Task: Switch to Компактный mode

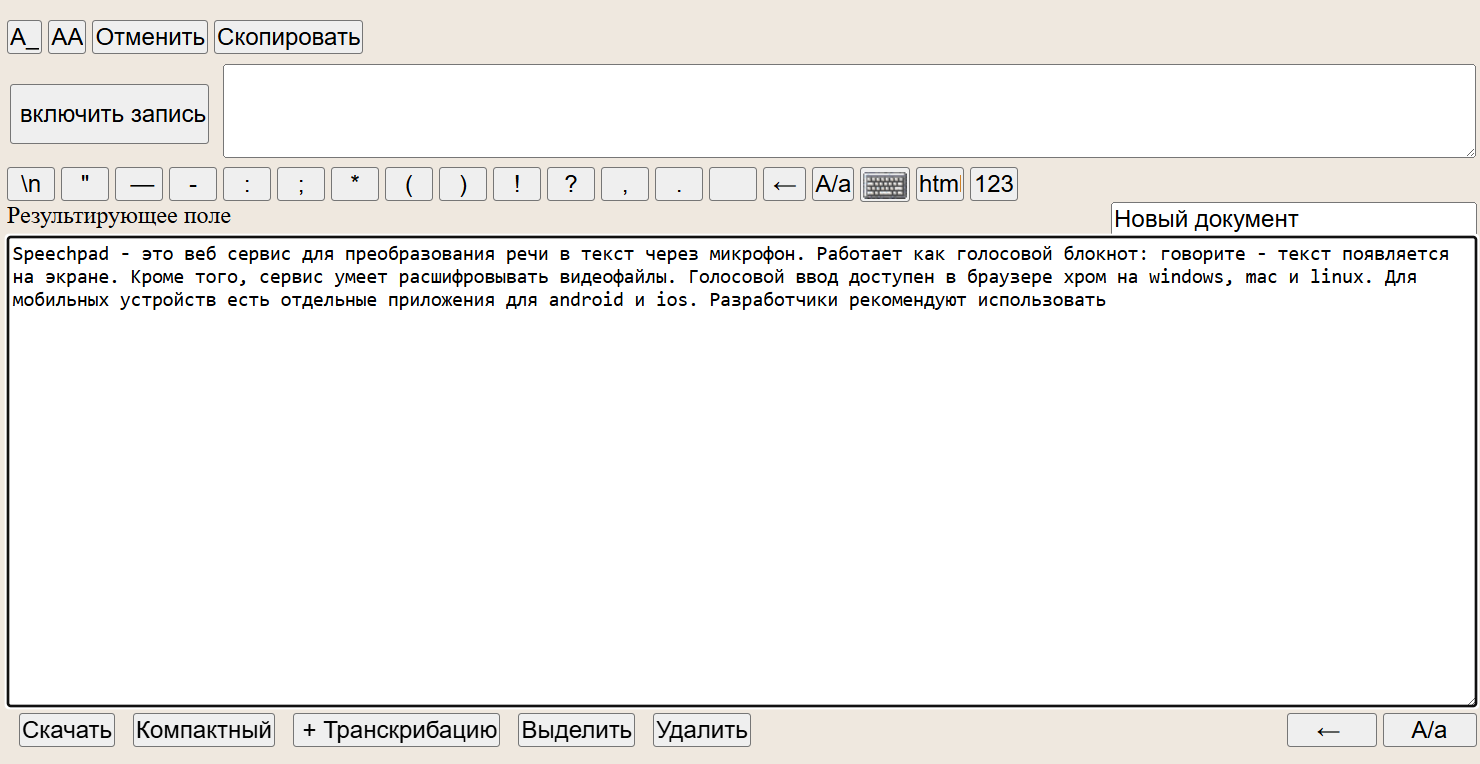Action: coord(204,730)
